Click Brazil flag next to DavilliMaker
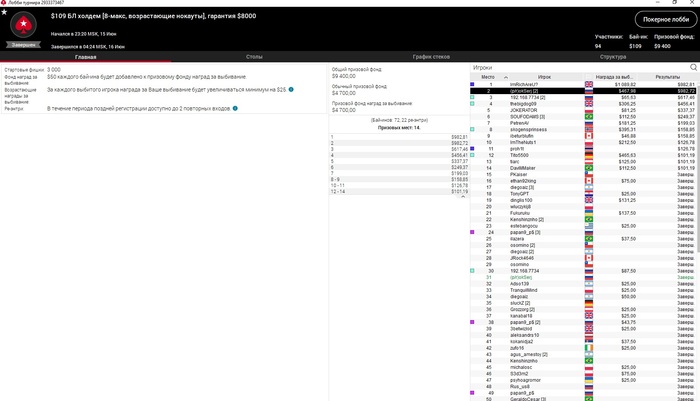 (589, 168)
